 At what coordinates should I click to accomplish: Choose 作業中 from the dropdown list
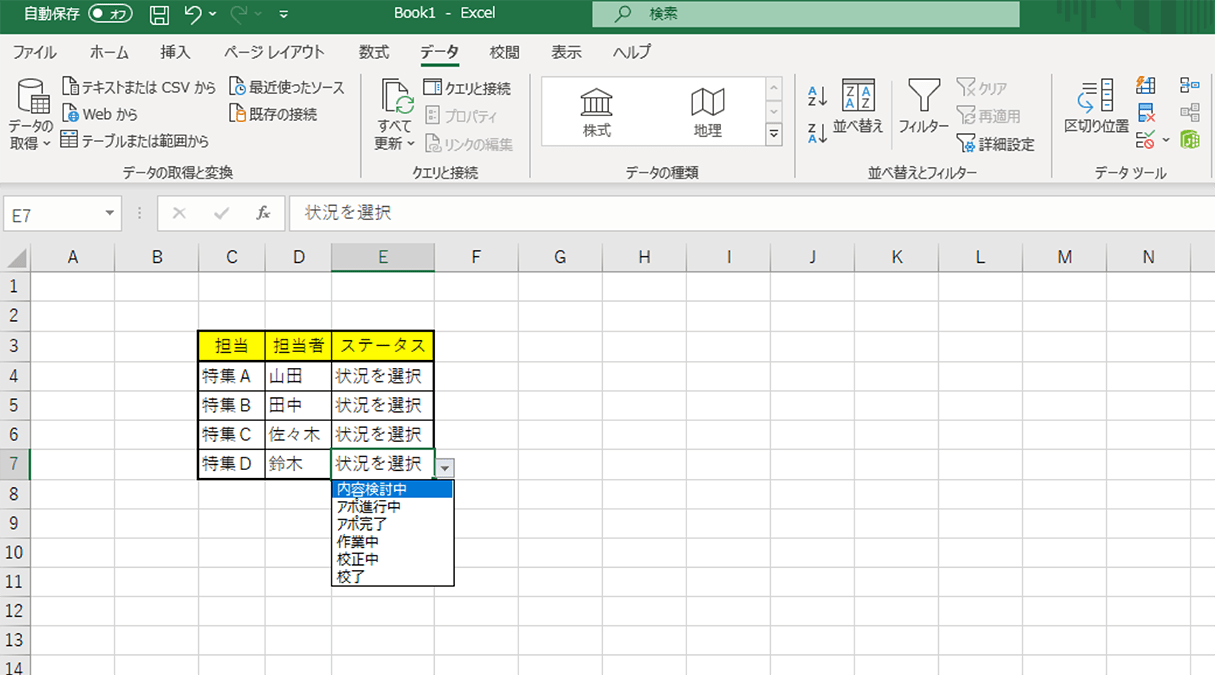click(x=358, y=542)
